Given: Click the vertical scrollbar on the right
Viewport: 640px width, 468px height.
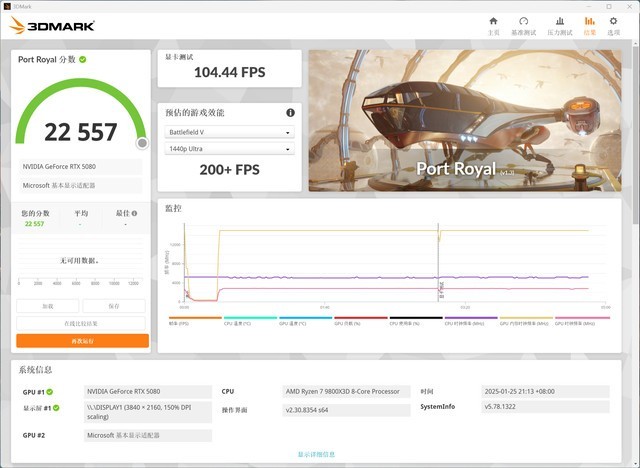Looking at the screenshot, I should pyautogui.click(x=636, y=135).
